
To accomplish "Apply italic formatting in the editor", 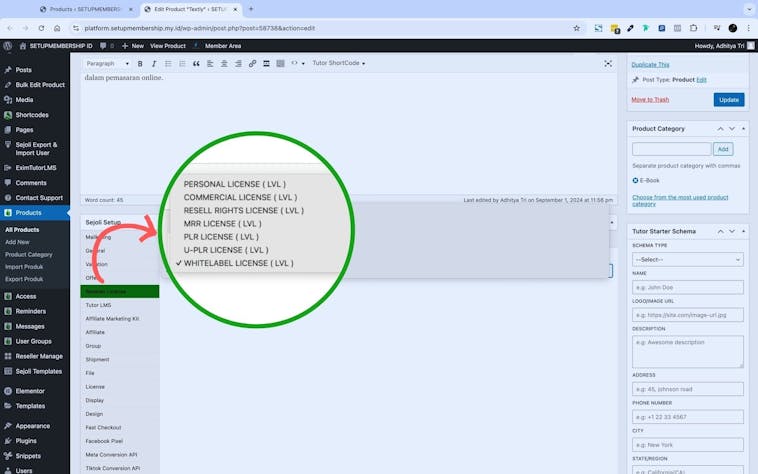I will pyautogui.click(x=154, y=63).
